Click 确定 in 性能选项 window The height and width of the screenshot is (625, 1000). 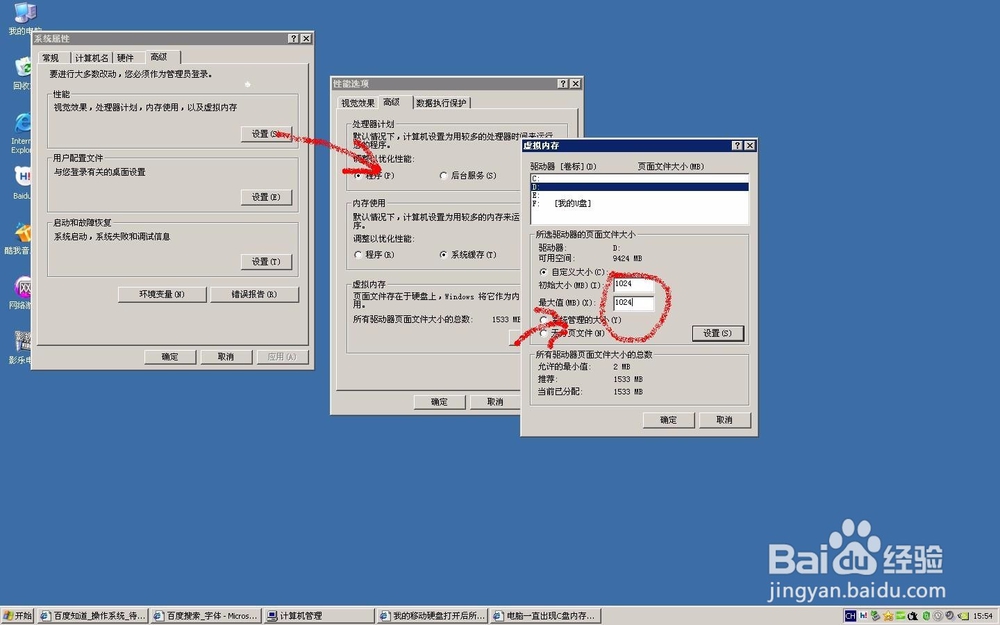(x=439, y=402)
